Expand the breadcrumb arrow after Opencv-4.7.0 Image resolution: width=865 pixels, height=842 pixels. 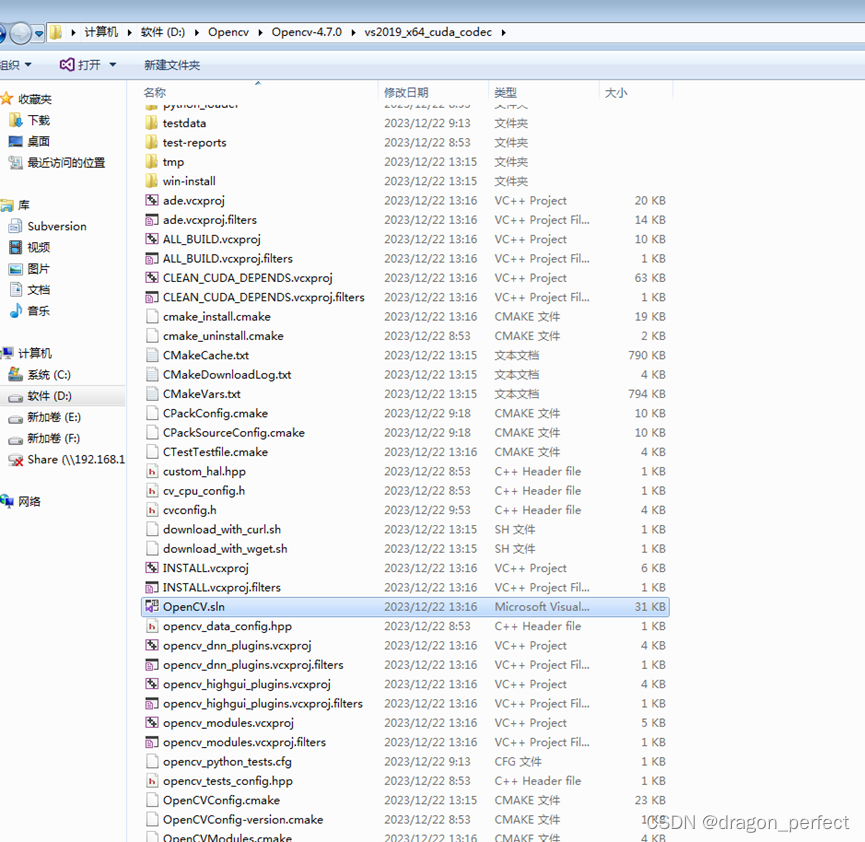(355, 31)
